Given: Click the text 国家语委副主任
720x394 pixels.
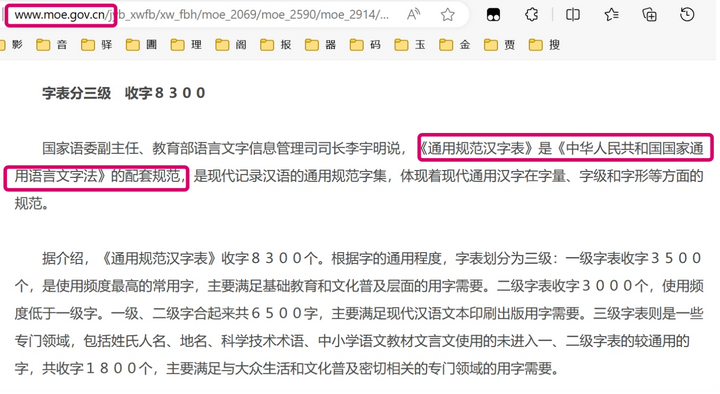Looking at the screenshot, I should [90, 148].
